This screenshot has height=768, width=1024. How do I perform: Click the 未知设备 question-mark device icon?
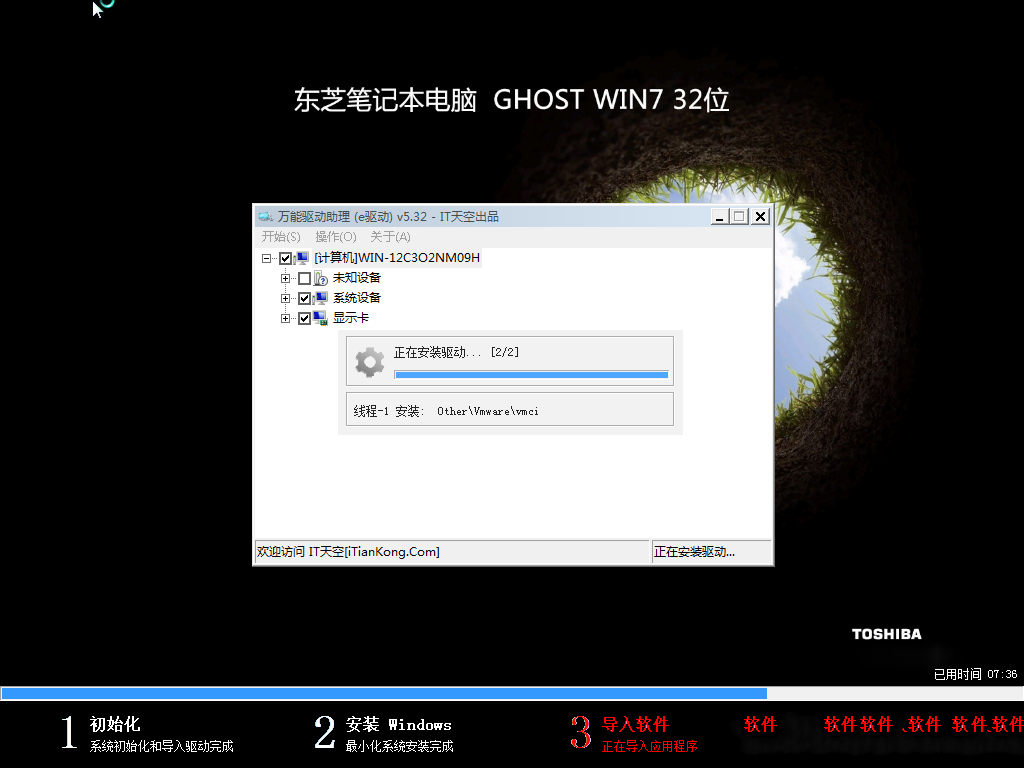pos(321,278)
